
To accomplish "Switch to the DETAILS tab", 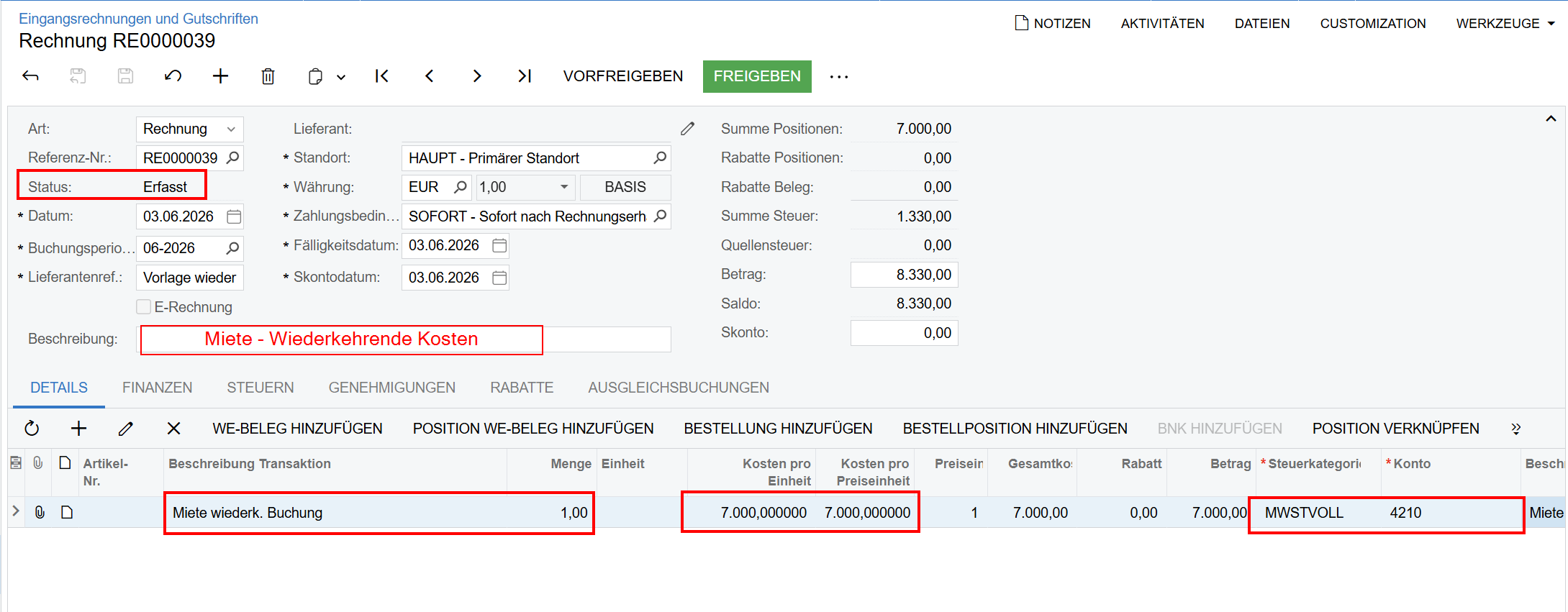I will pos(59,388).
